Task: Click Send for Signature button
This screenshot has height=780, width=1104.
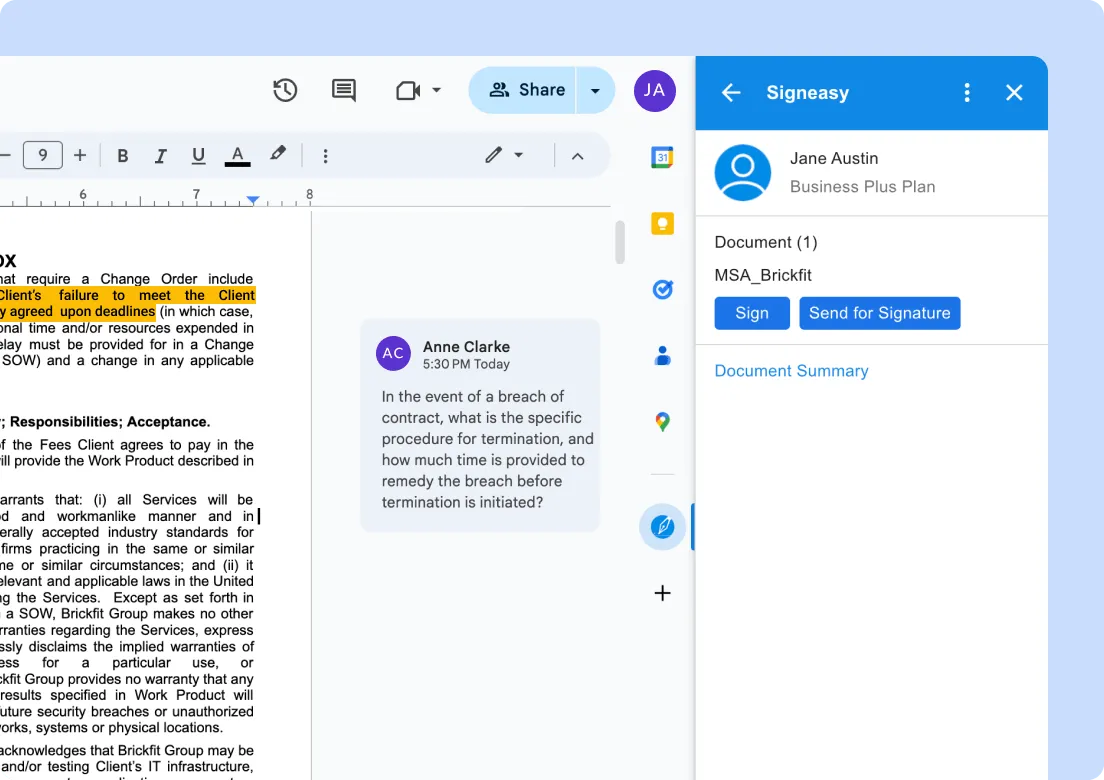Action: tap(879, 313)
